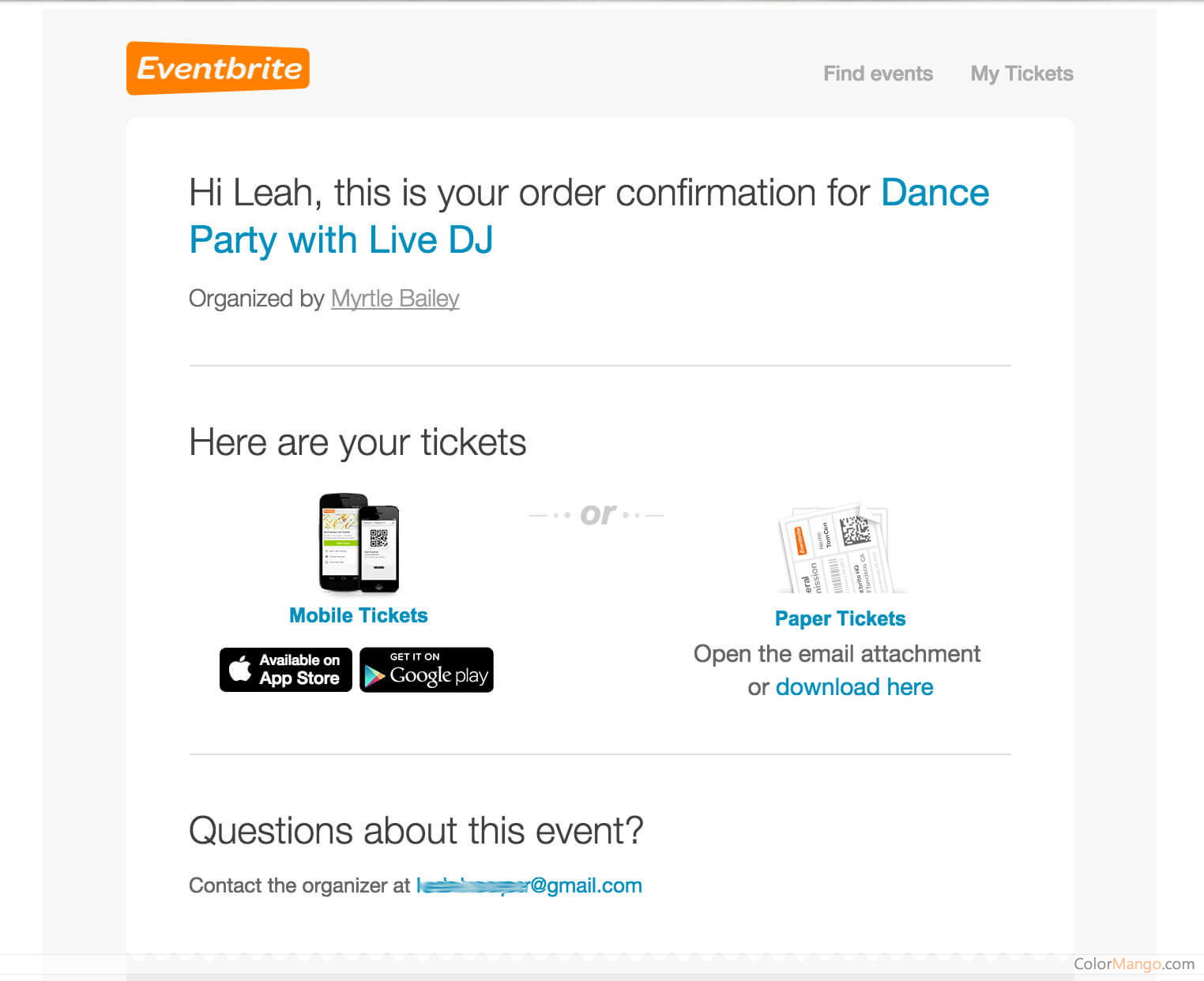
Task: Click the 'Open the email attachment' text
Action: pyautogui.click(x=837, y=654)
